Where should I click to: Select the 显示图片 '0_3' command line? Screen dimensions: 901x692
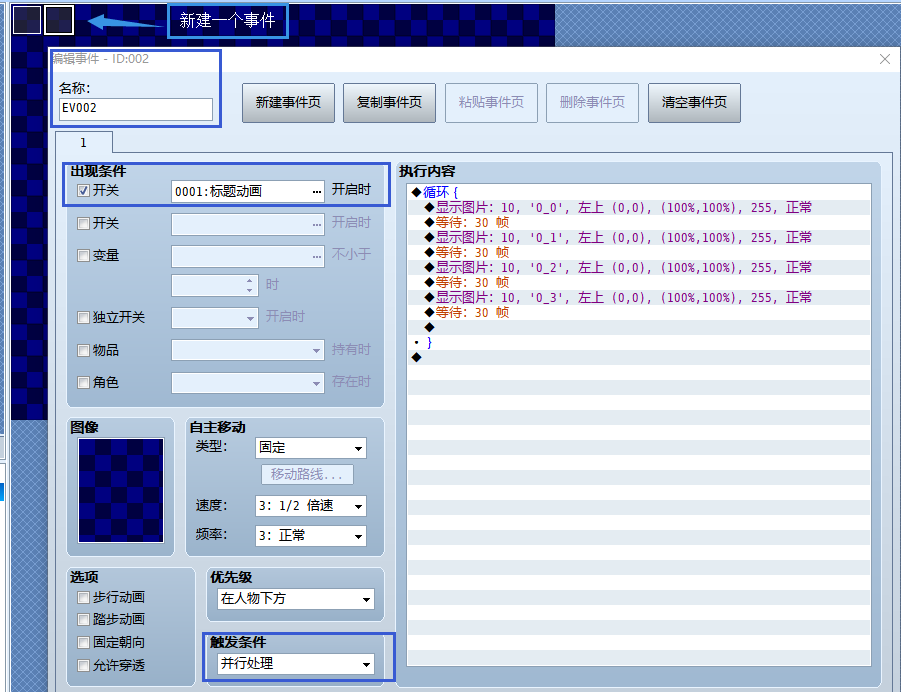tap(639, 297)
